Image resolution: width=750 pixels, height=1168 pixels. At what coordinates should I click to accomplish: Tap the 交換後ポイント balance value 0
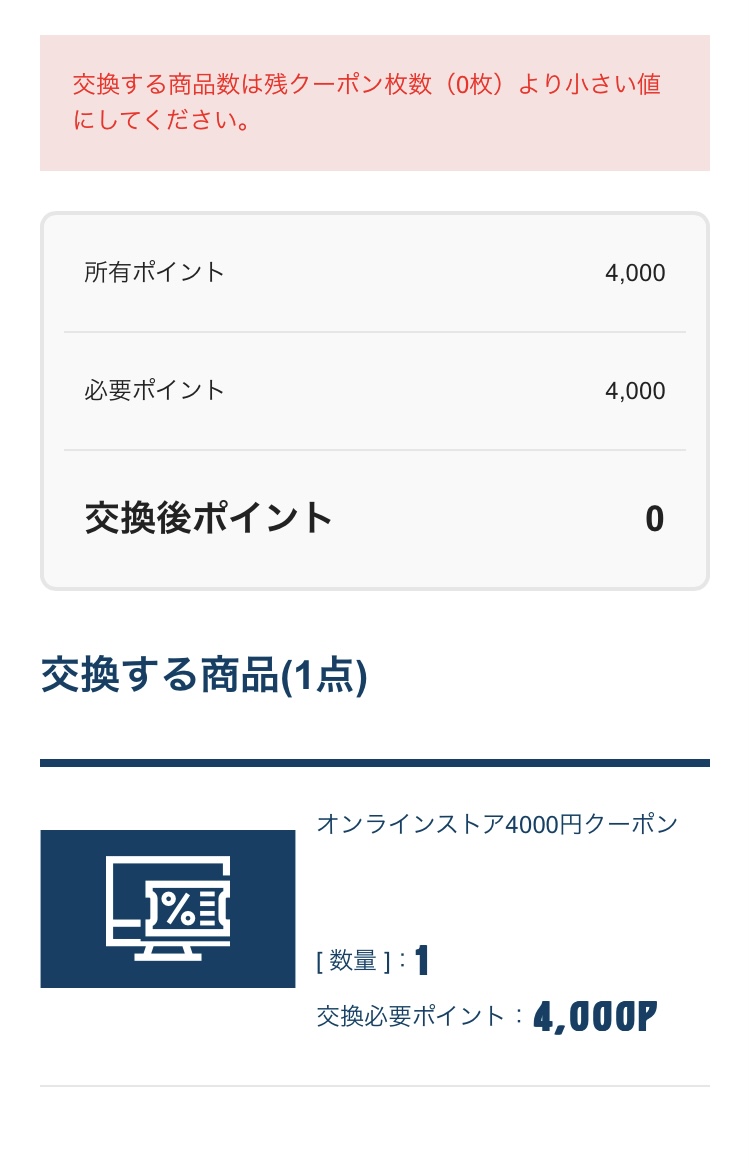point(654,519)
